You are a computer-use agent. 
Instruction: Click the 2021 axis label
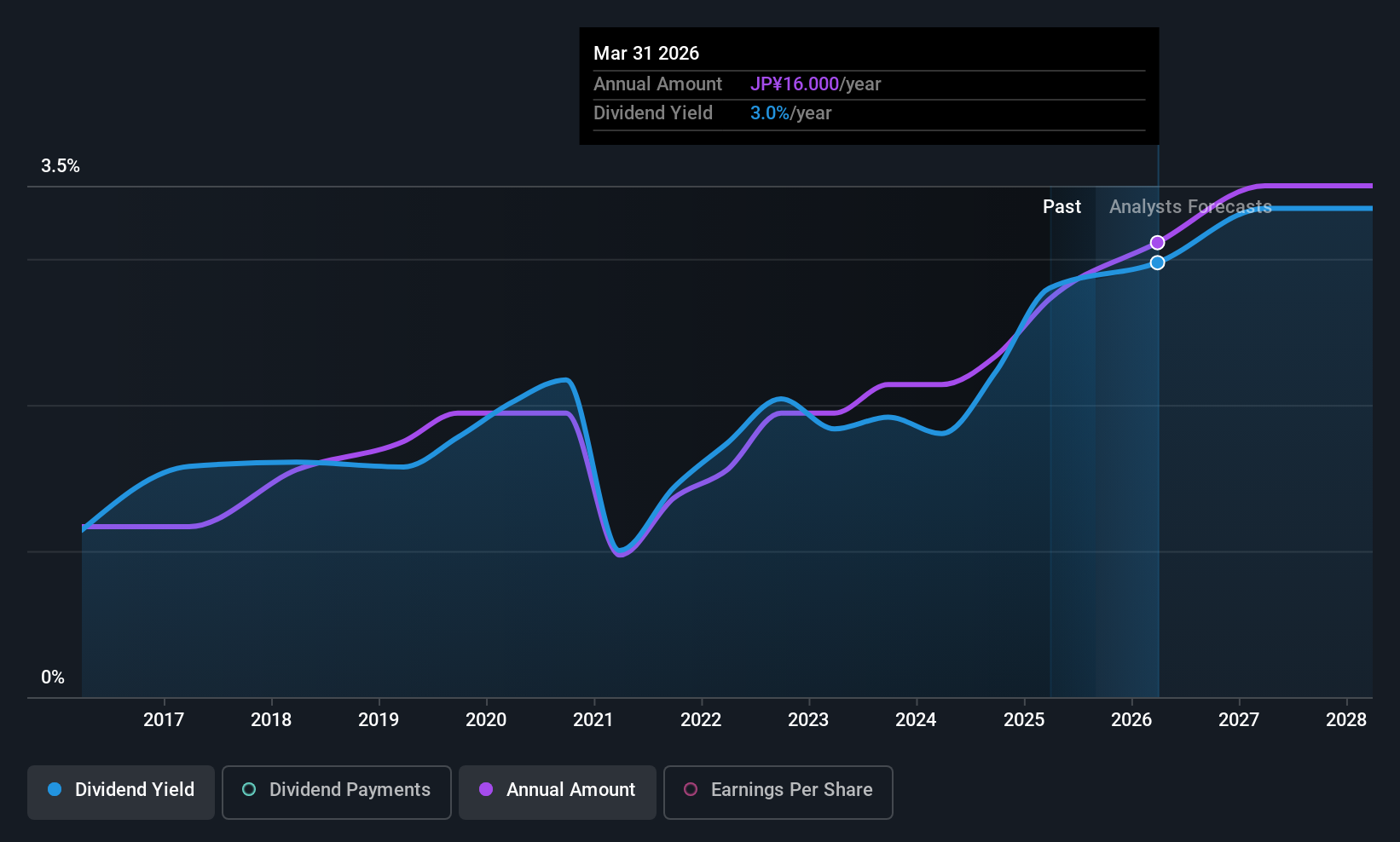click(593, 720)
